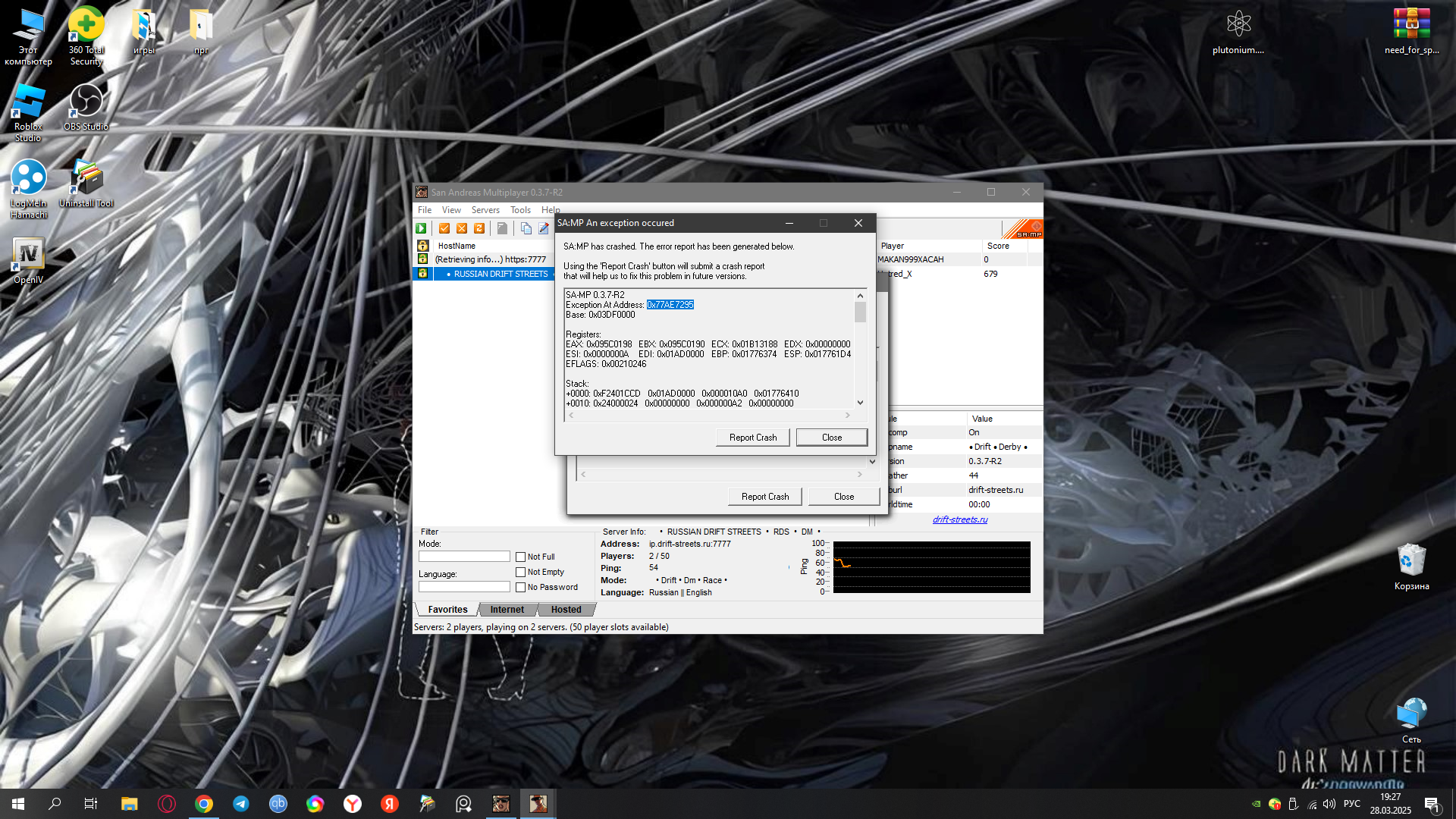The width and height of the screenshot is (1456, 819).
Task: Click the orange checkmark add-server icon
Action: [444, 228]
